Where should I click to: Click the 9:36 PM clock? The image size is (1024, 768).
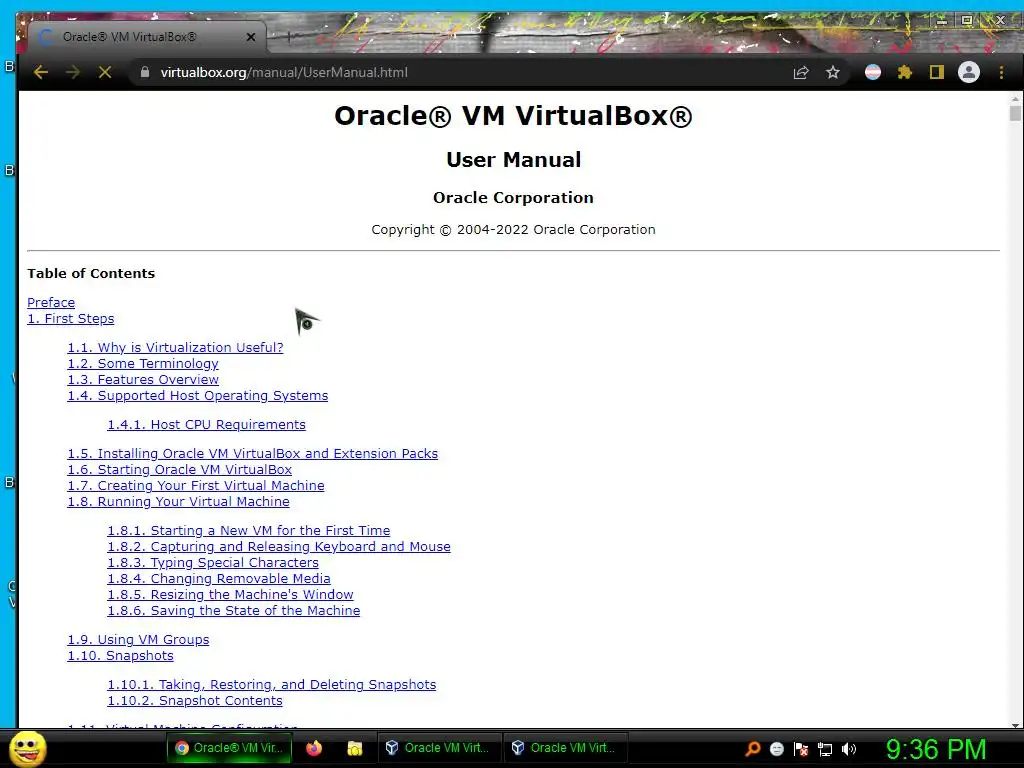click(x=936, y=749)
